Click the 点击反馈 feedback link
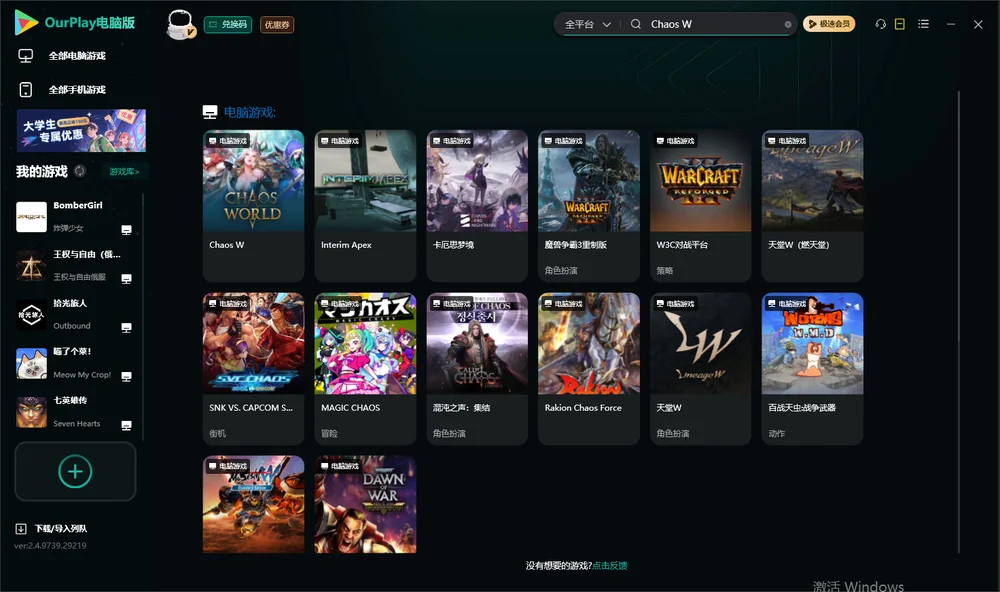The width and height of the screenshot is (1000, 592). (x=610, y=565)
